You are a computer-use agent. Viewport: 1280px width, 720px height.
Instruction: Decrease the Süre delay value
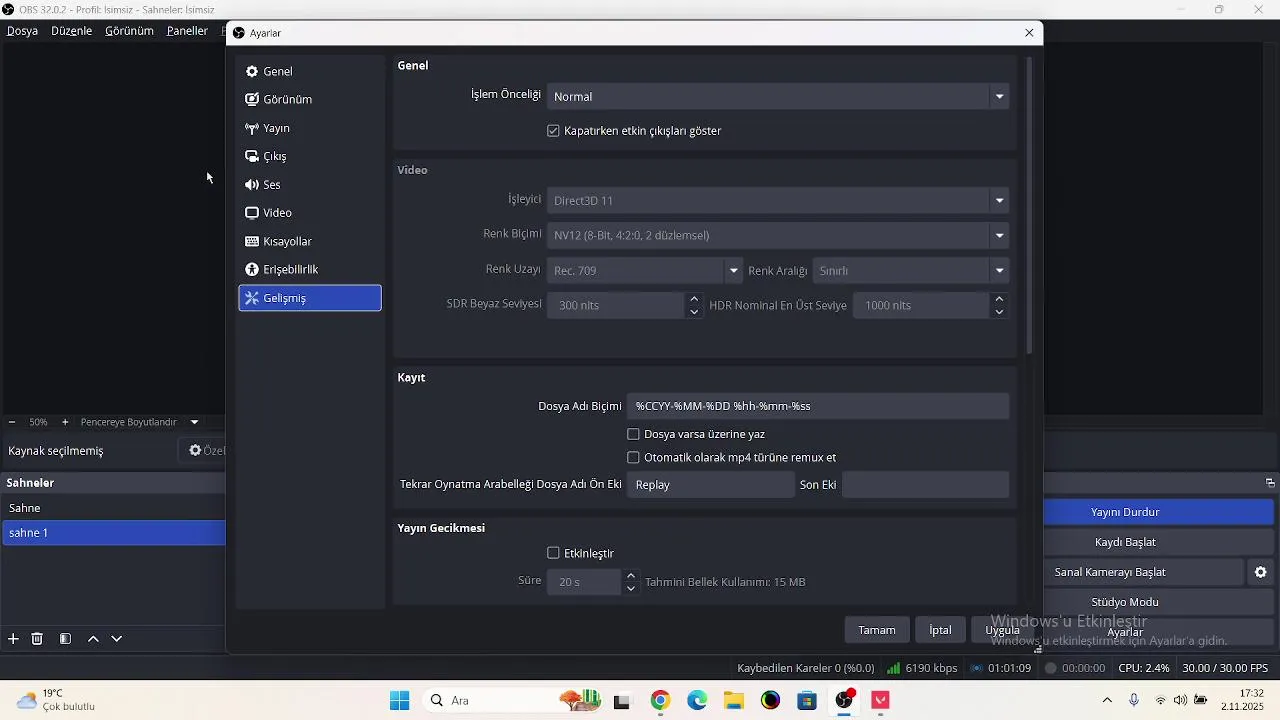pos(630,589)
